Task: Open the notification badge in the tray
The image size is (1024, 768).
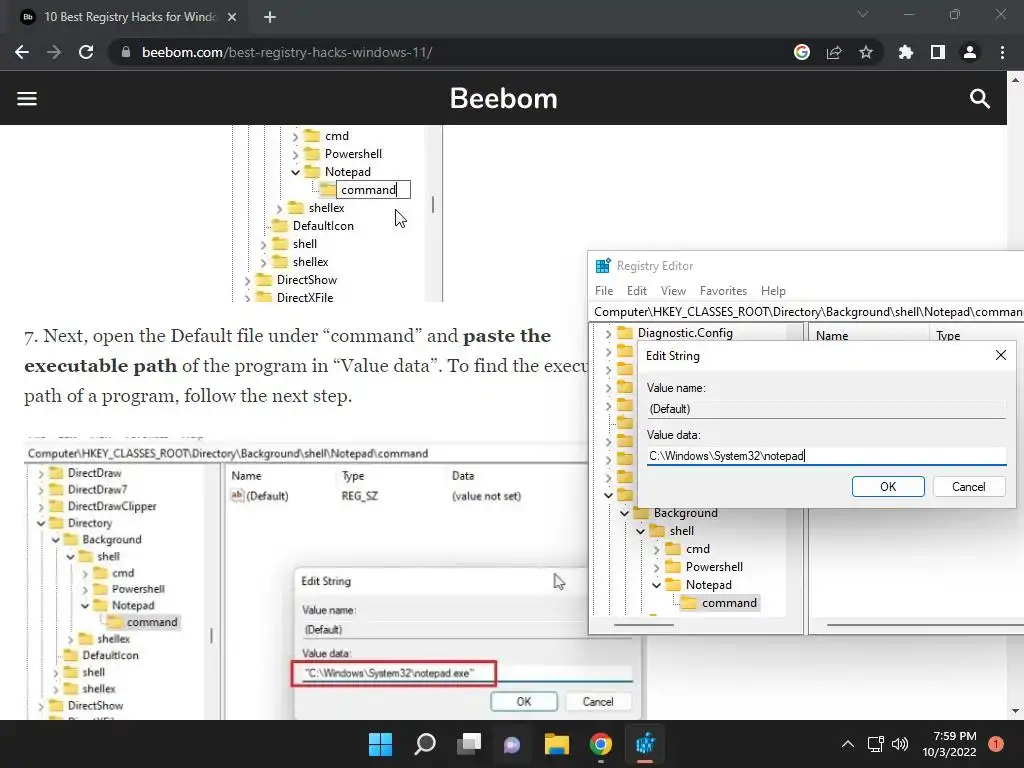Action: click(x=995, y=744)
